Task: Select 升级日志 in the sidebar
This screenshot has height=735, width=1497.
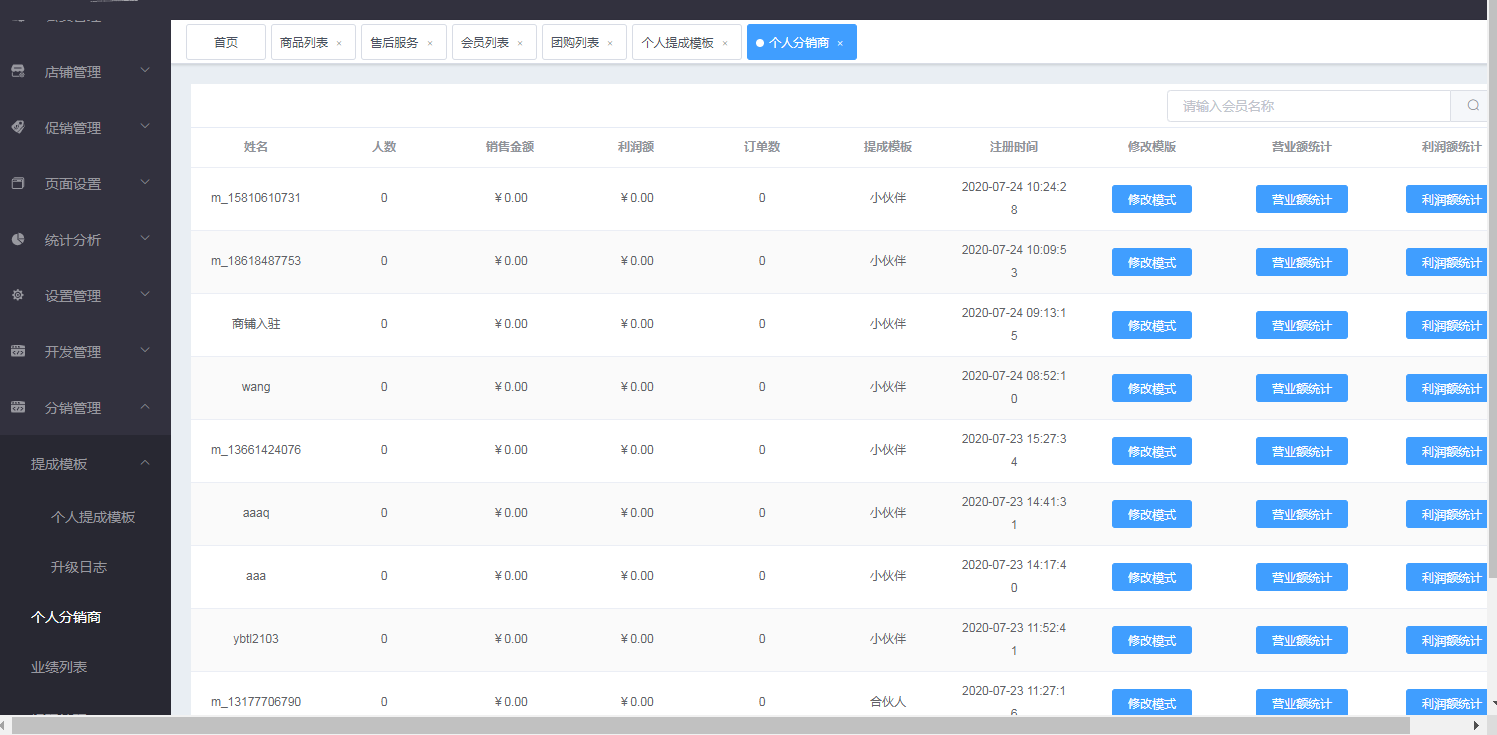Action: (x=79, y=567)
